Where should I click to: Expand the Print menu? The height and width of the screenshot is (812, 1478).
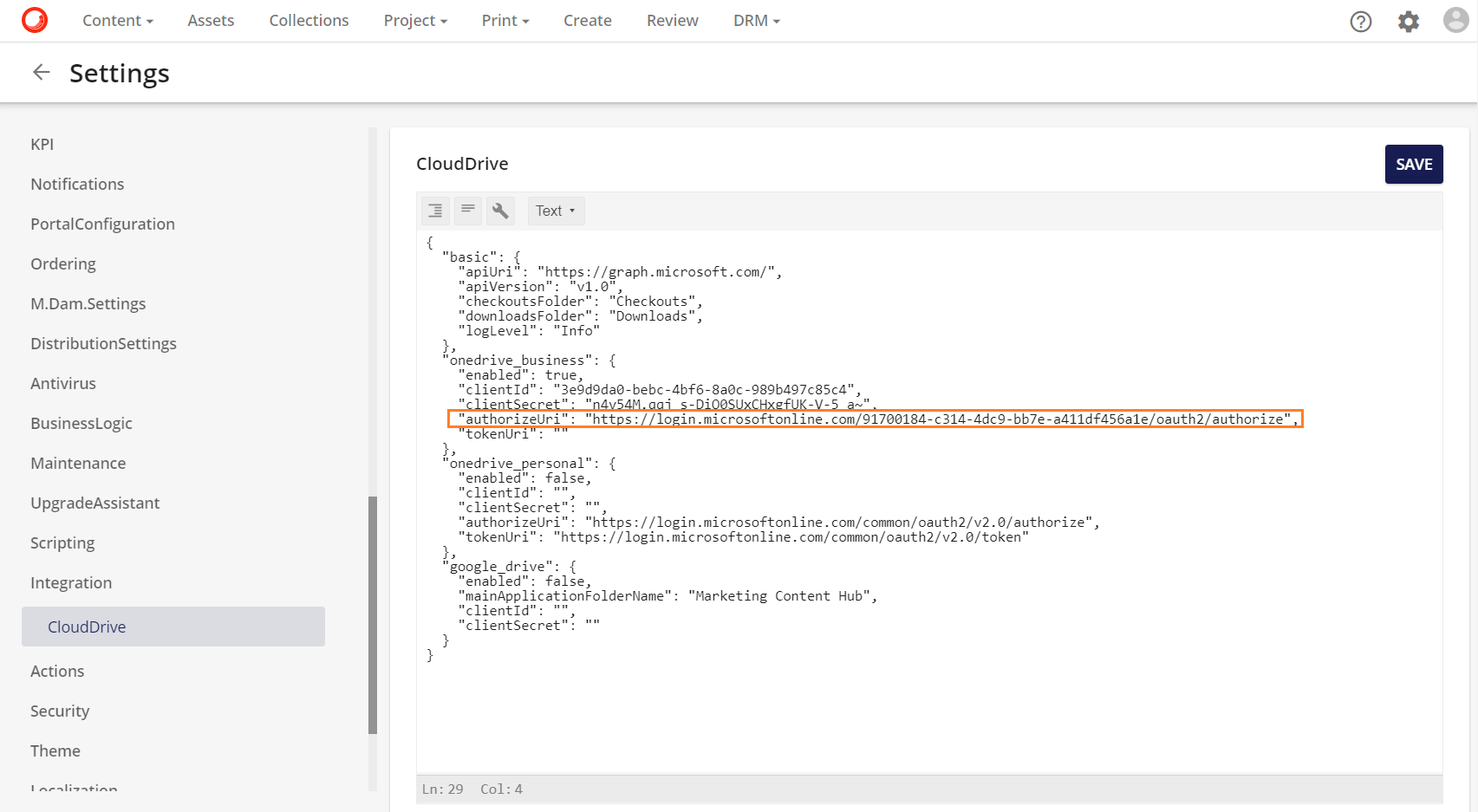point(505,20)
